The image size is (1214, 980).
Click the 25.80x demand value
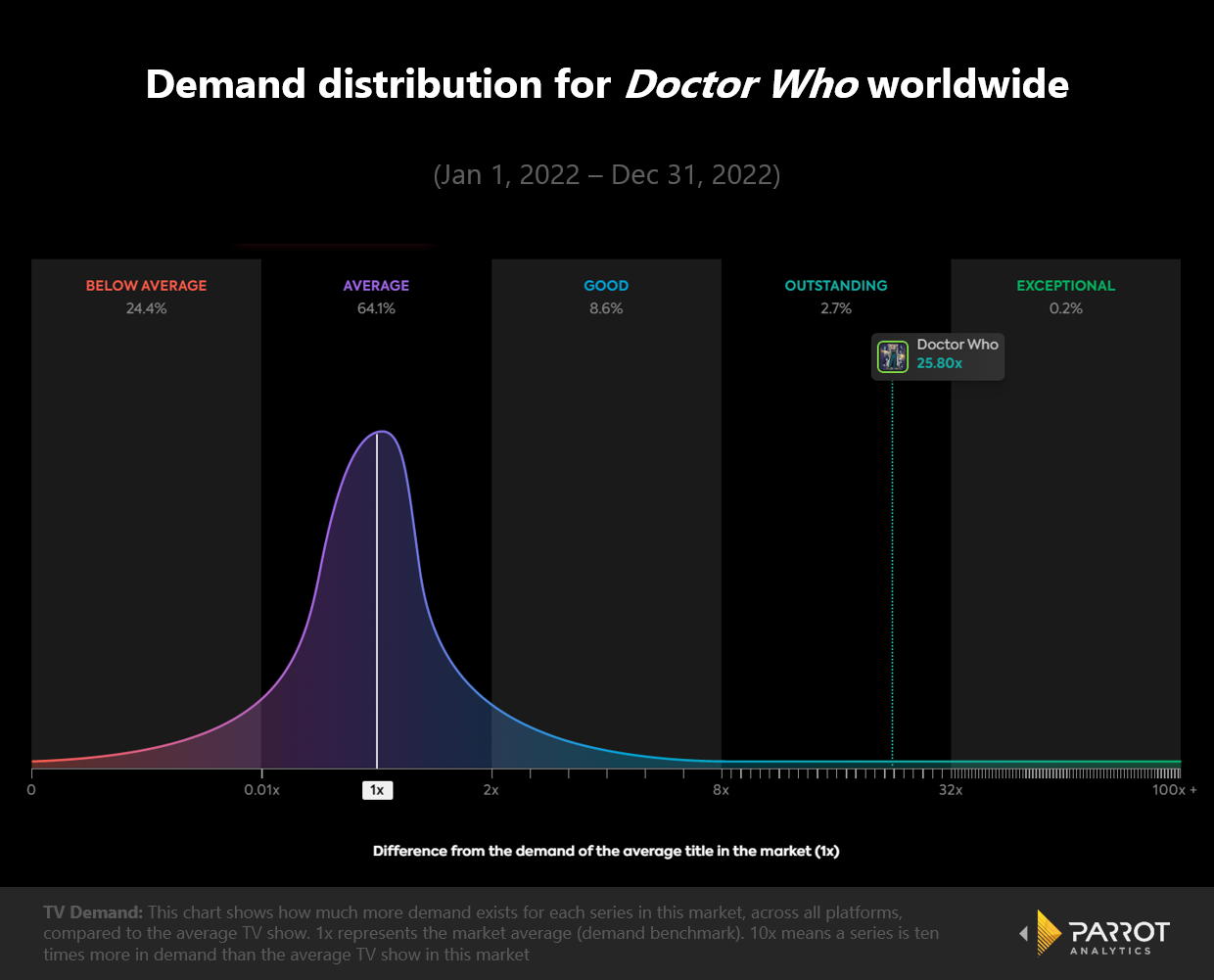pyautogui.click(x=939, y=363)
